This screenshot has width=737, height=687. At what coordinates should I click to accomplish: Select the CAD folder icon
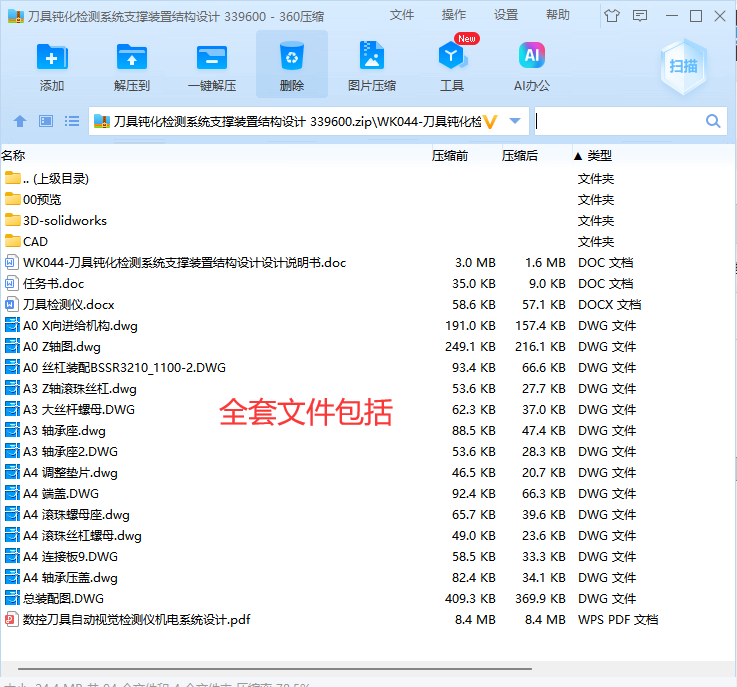[13, 241]
